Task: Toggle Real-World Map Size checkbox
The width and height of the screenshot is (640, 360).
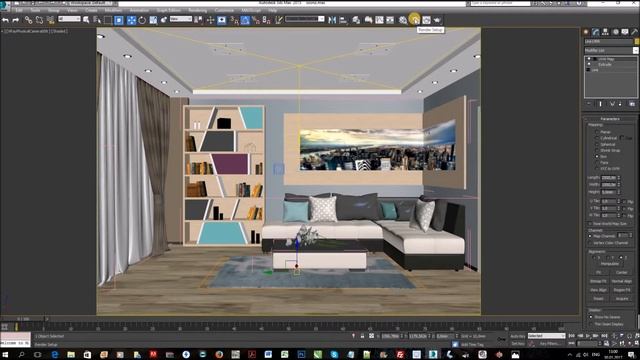Action: tap(590, 224)
